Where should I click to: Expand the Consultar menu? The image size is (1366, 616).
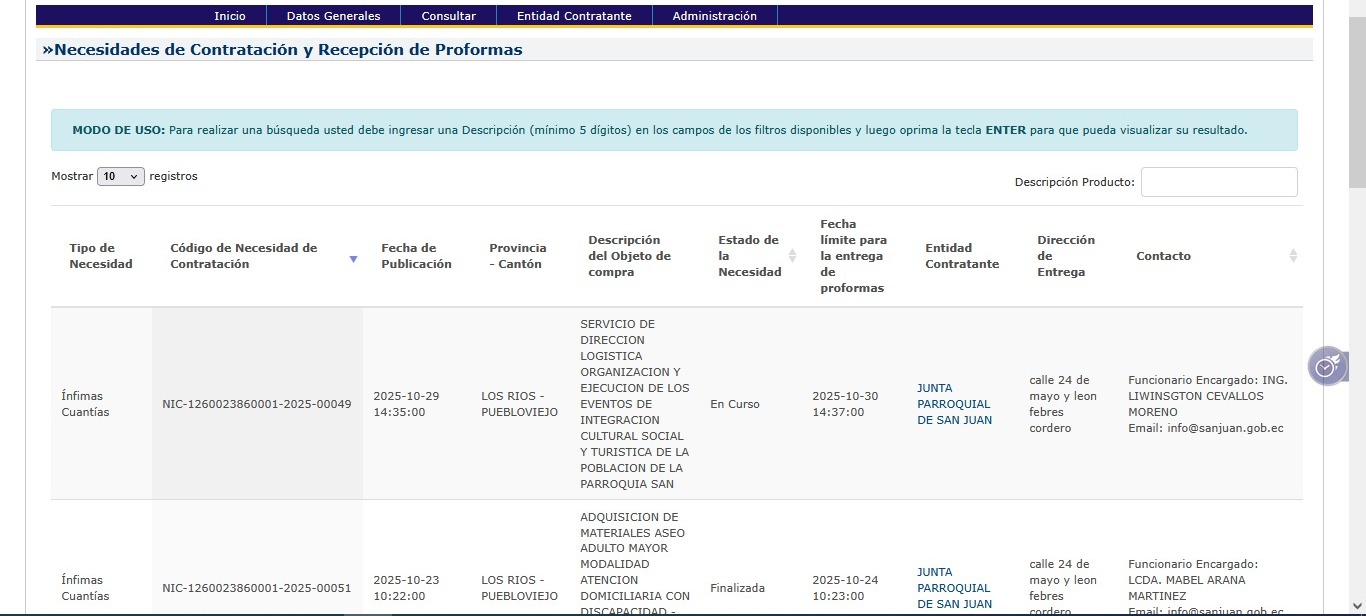tap(448, 16)
